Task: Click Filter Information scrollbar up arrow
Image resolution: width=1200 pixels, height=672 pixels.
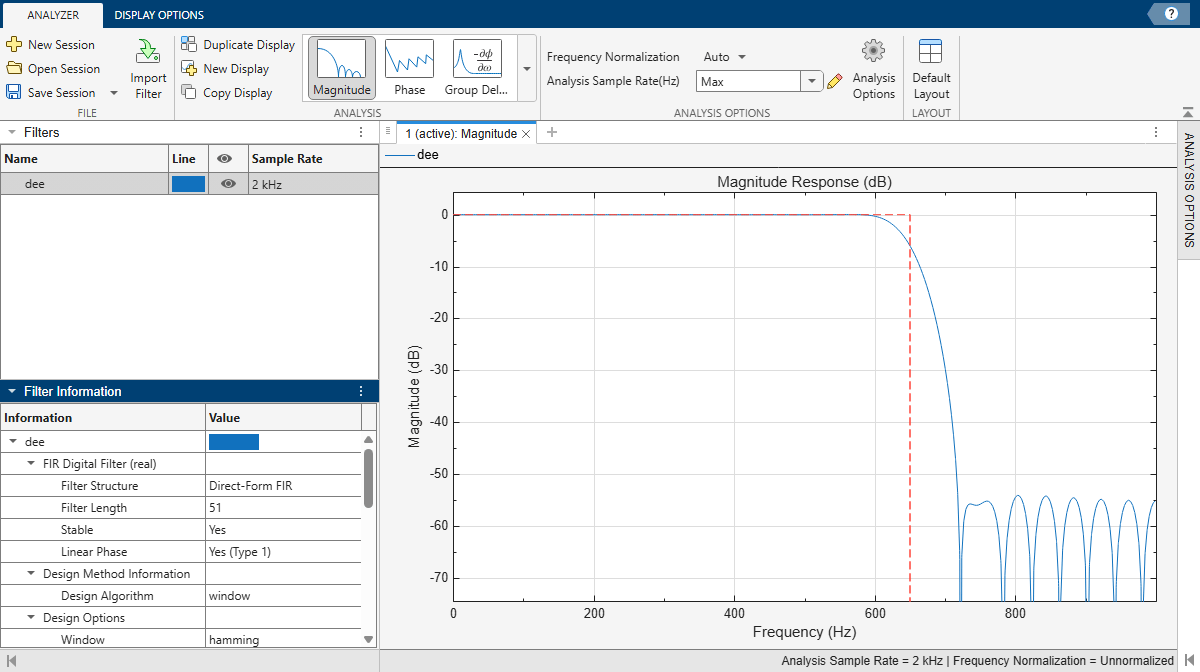Action: click(369, 439)
